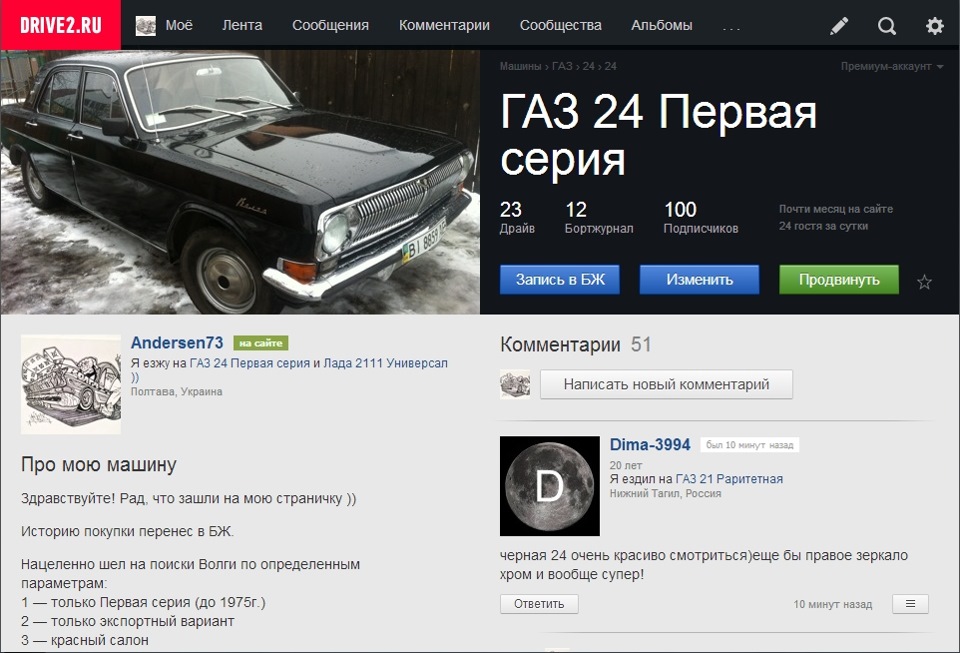
Task: Open the DRIVE2.RU home logo
Action: pyautogui.click(x=61, y=25)
